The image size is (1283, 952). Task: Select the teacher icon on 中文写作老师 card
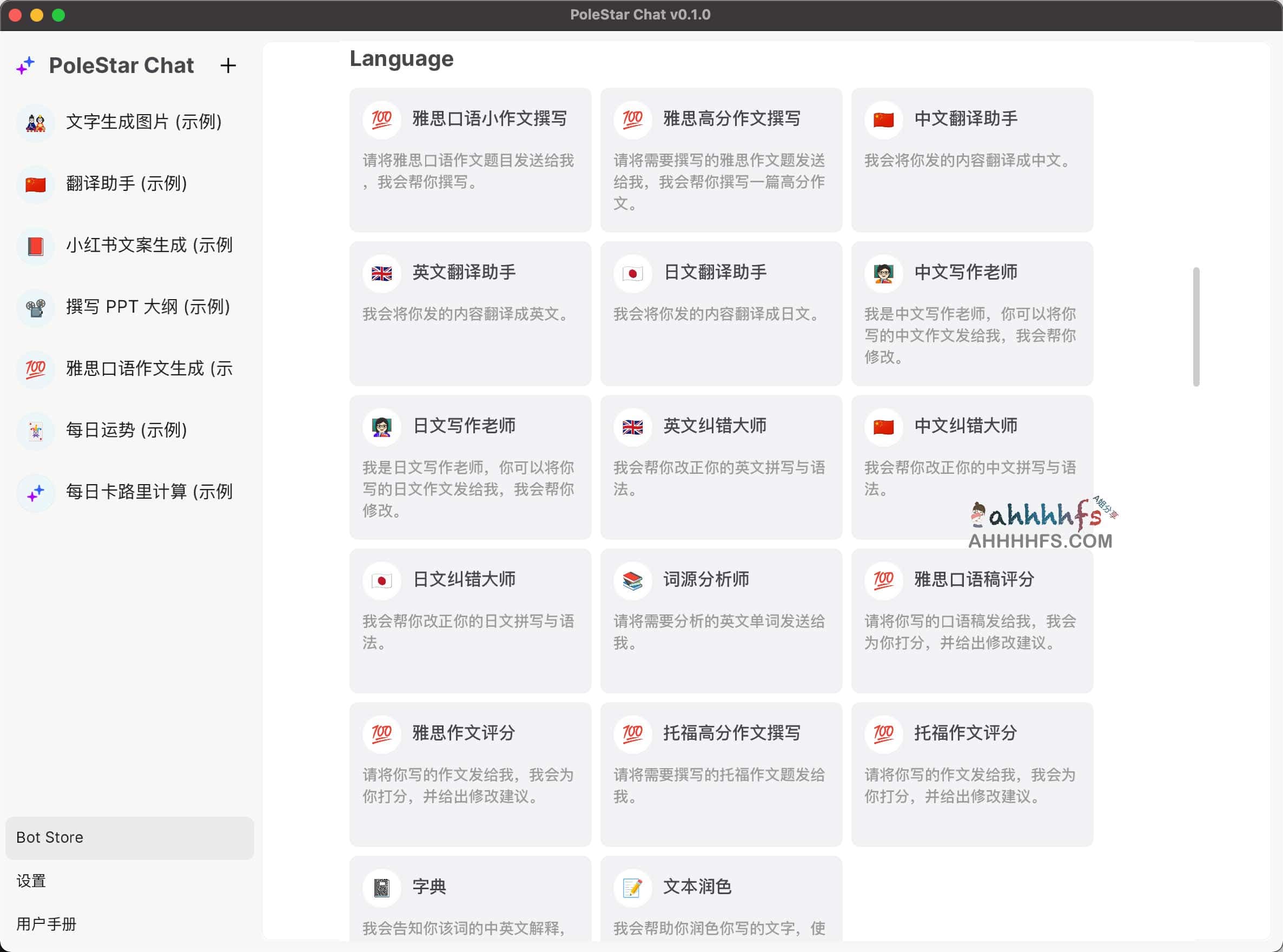(x=883, y=273)
